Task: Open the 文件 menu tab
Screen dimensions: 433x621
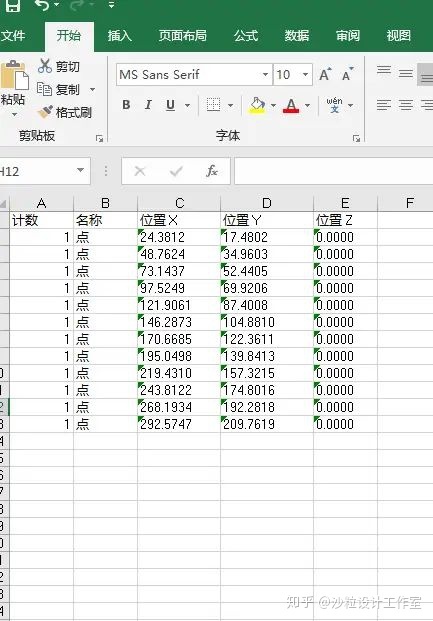Action: tap(13, 36)
